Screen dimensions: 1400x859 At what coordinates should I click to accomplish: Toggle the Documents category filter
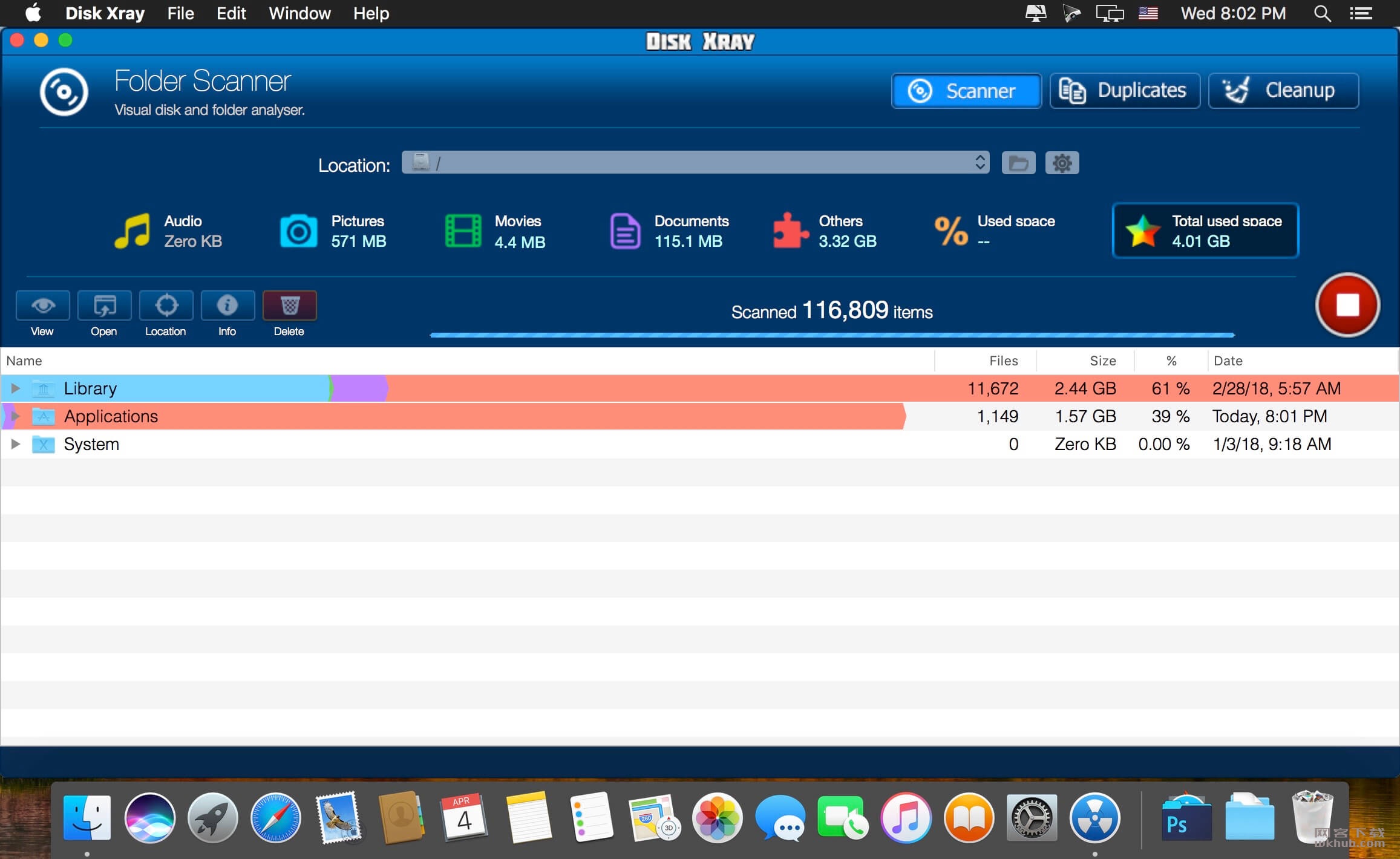(669, 230)
